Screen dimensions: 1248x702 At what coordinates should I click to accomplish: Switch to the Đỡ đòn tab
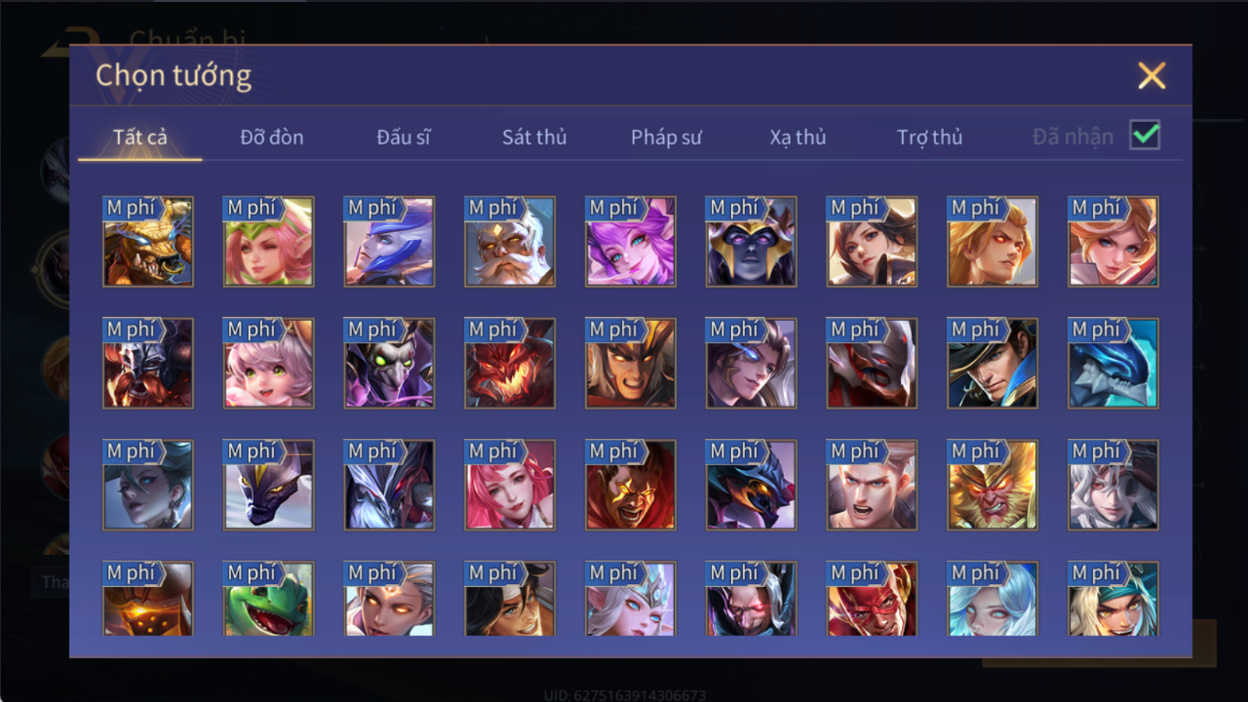click(272, 137)
